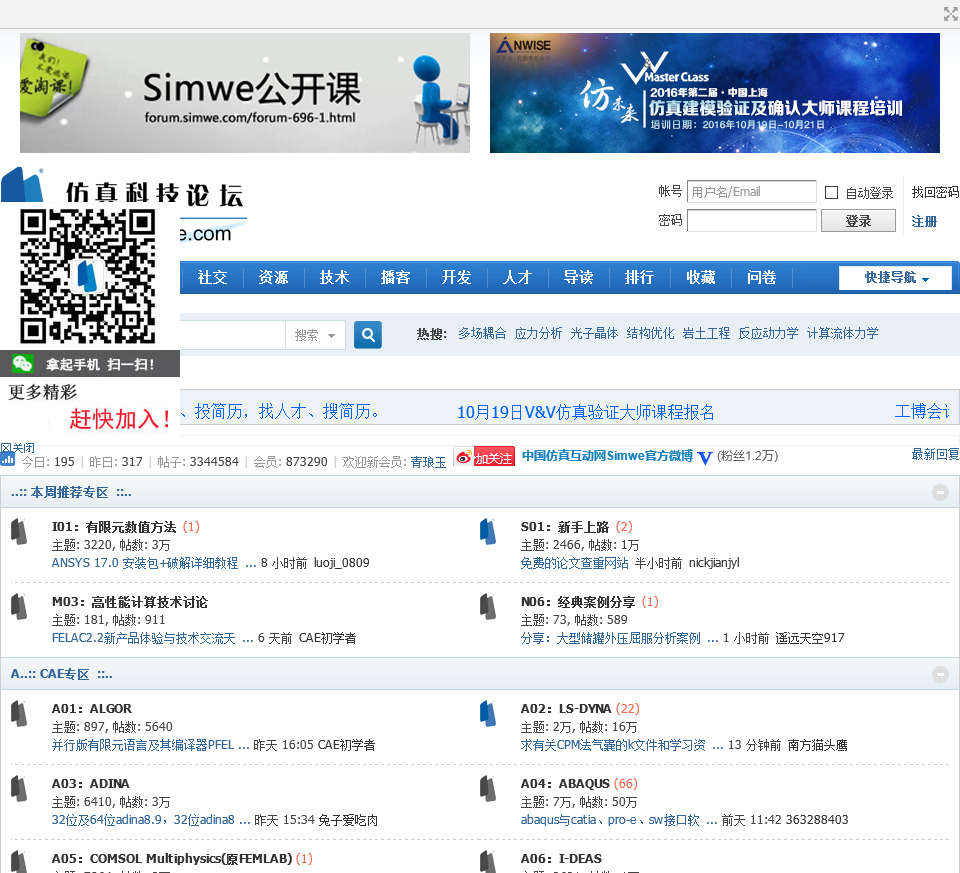Open thread 分享: 大型储罐外压屈服分析案例
Image resolution: width=960 pixels, height=873 pixels.
[610, 639]
